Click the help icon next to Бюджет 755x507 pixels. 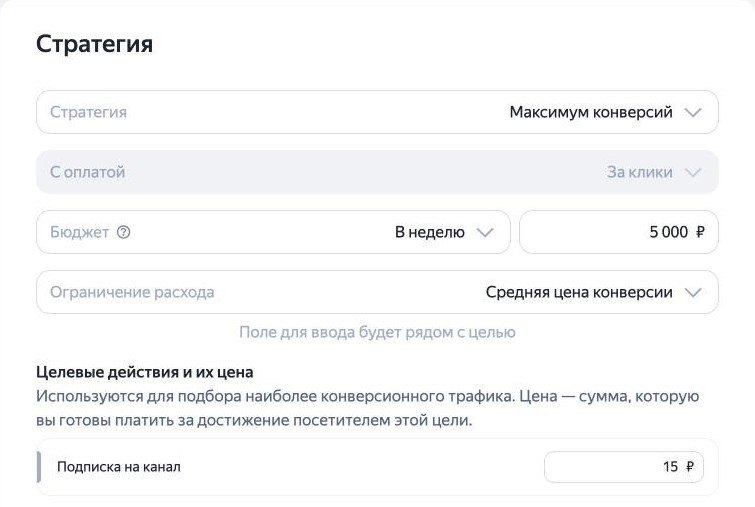123,232
